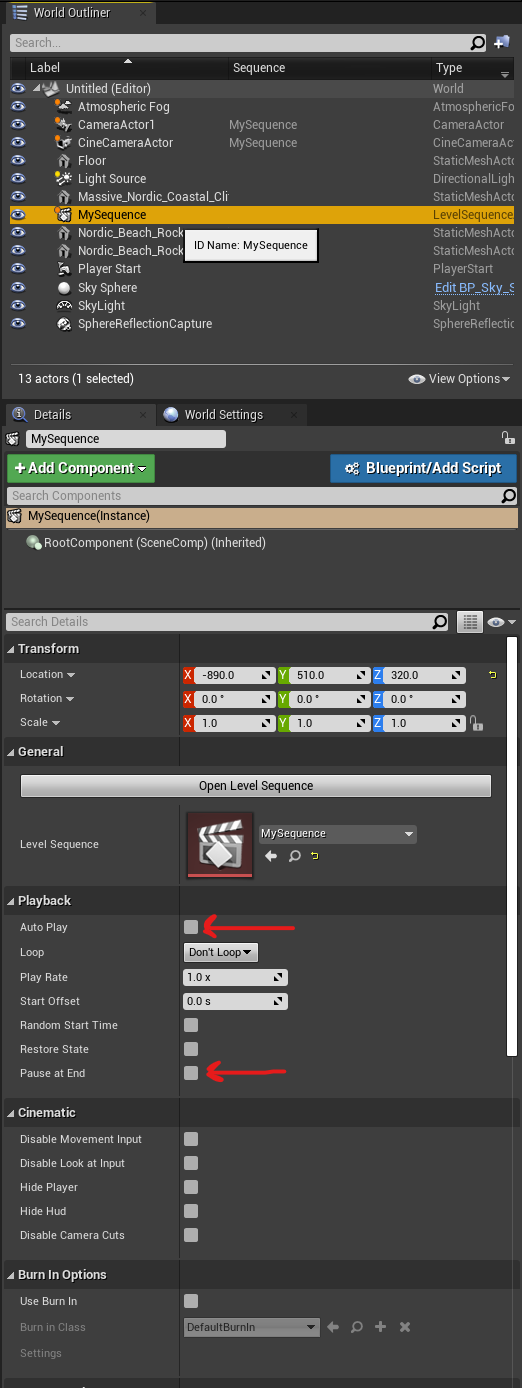Enable the Auto Play checkbox
The width and height of the screenshot is (522, 1388).
point(191,928)
